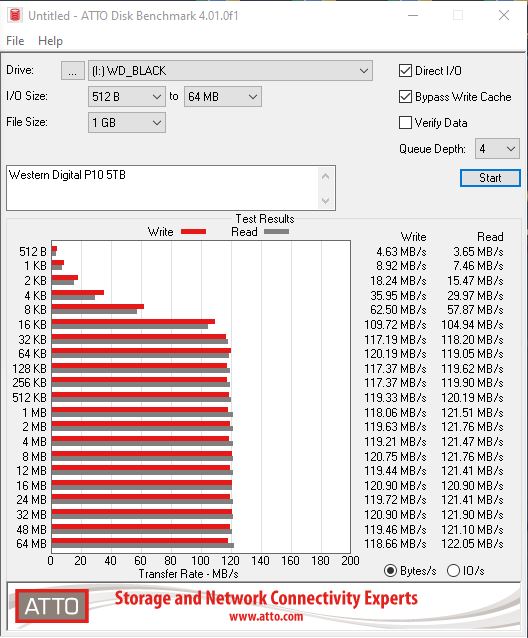Viewport: 528px width, 638px height.
Task: Click the scroll-up arrow in the description box
Action: click(325, 177)
